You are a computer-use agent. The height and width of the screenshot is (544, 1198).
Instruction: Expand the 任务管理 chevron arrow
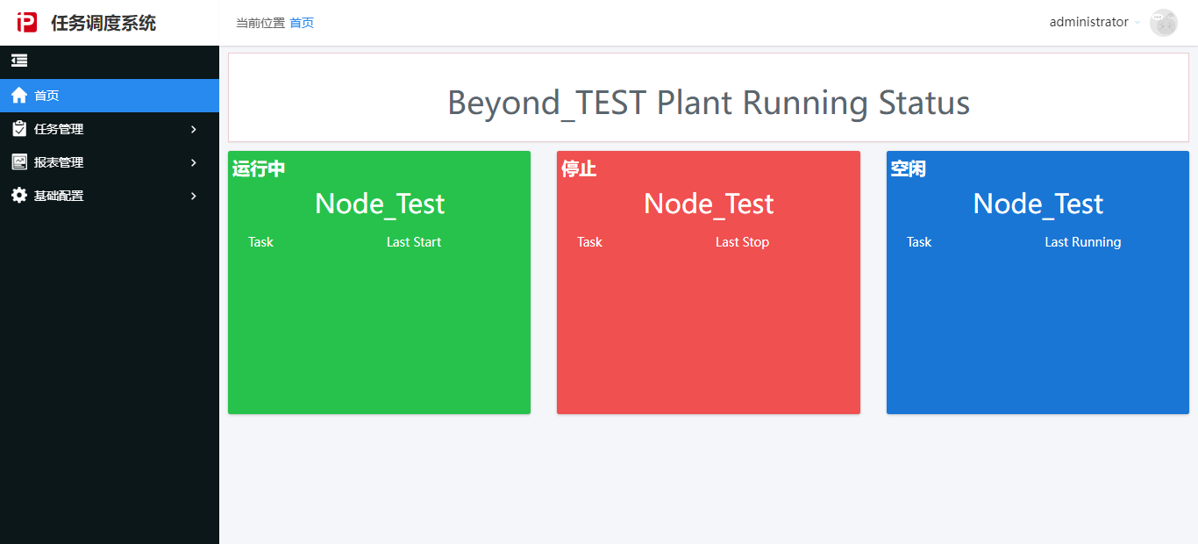(x=194, y=129)
